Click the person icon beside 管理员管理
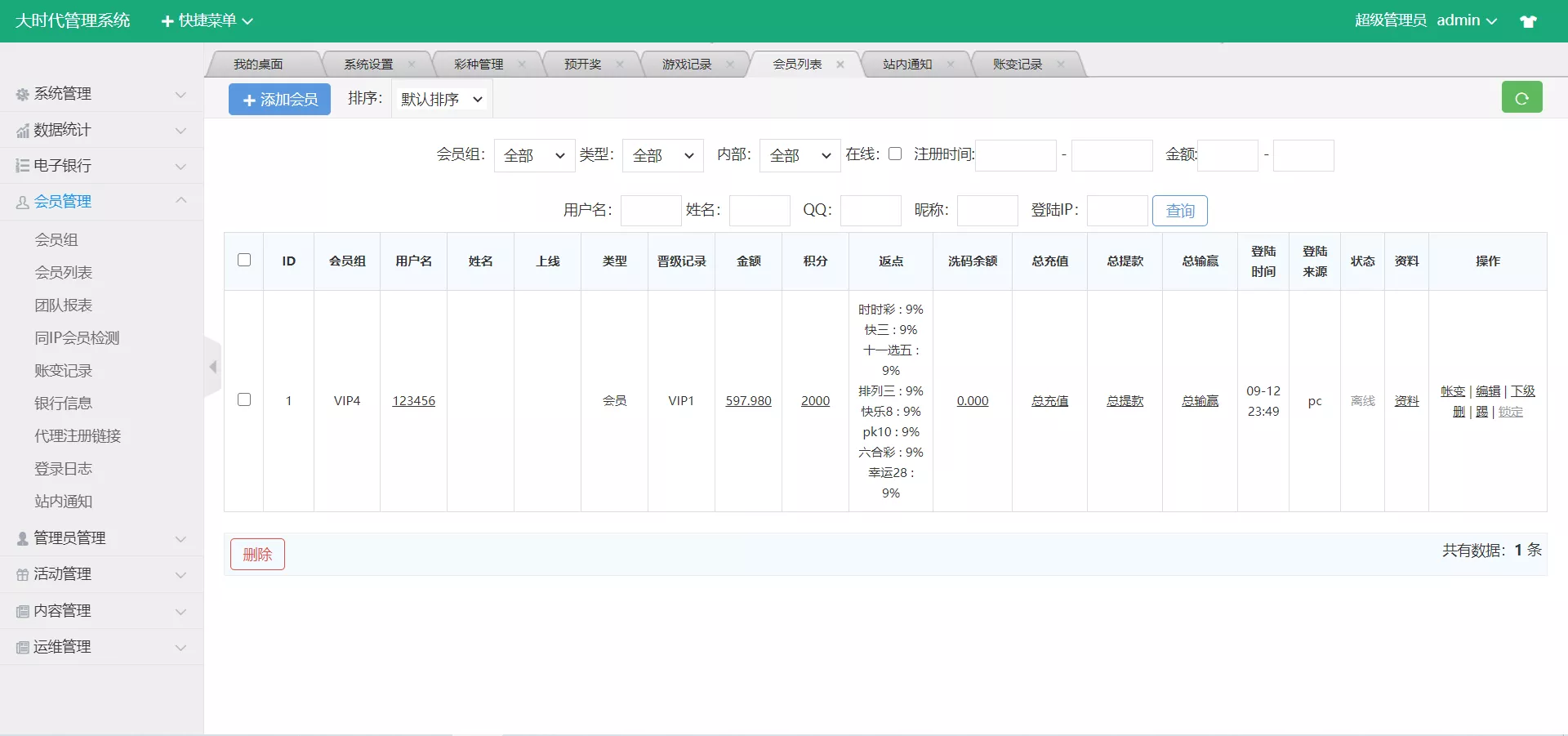This screenshot has width=1568, height=736. [x=21, y=538]
